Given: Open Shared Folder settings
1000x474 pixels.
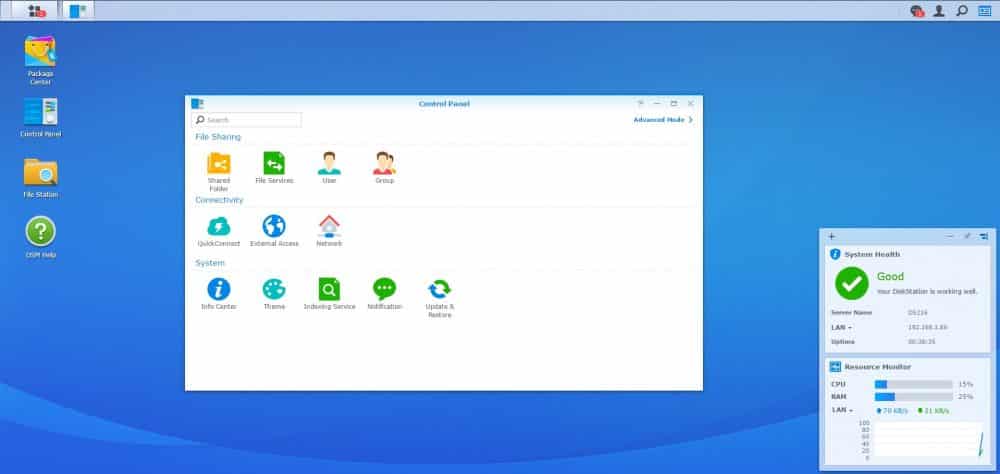Looking at the screenshot, I should pyautogui.click(x=219, y=171).
